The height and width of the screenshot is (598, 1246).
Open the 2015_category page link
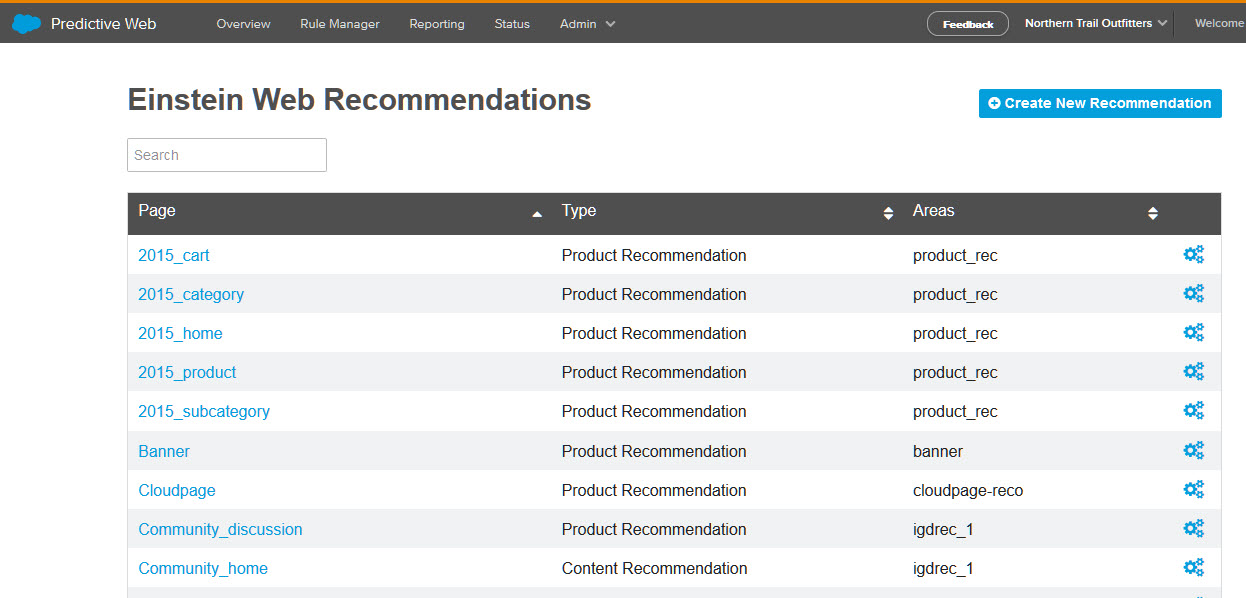click(x=191, y=294)
